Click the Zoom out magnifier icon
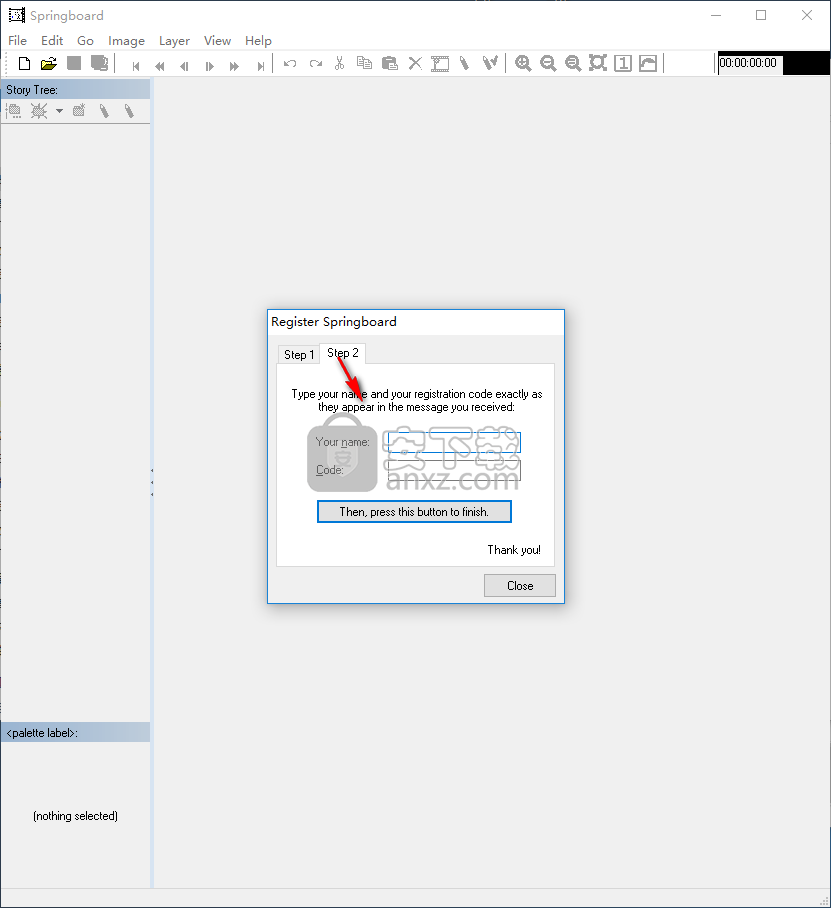The image size is (831, 908). coord(548,64)
